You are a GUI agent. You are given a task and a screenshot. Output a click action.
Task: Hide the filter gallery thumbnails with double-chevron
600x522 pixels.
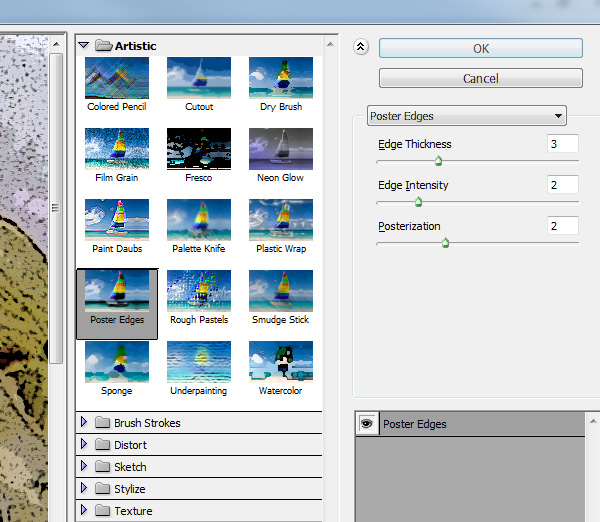pos(360,47)
